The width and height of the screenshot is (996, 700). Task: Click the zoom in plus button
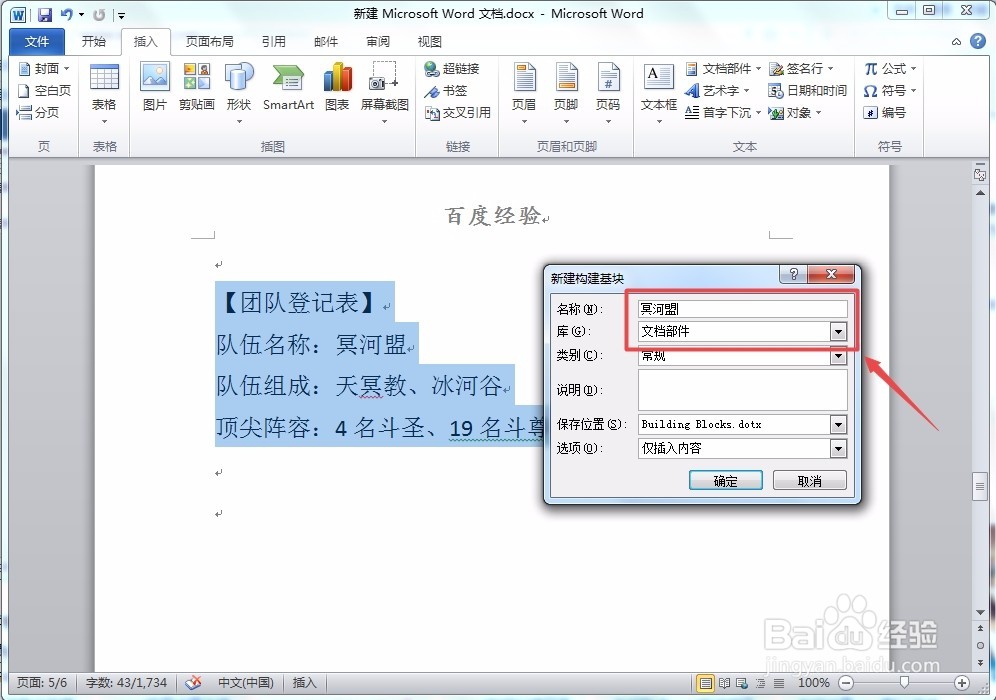pos(962,683)
